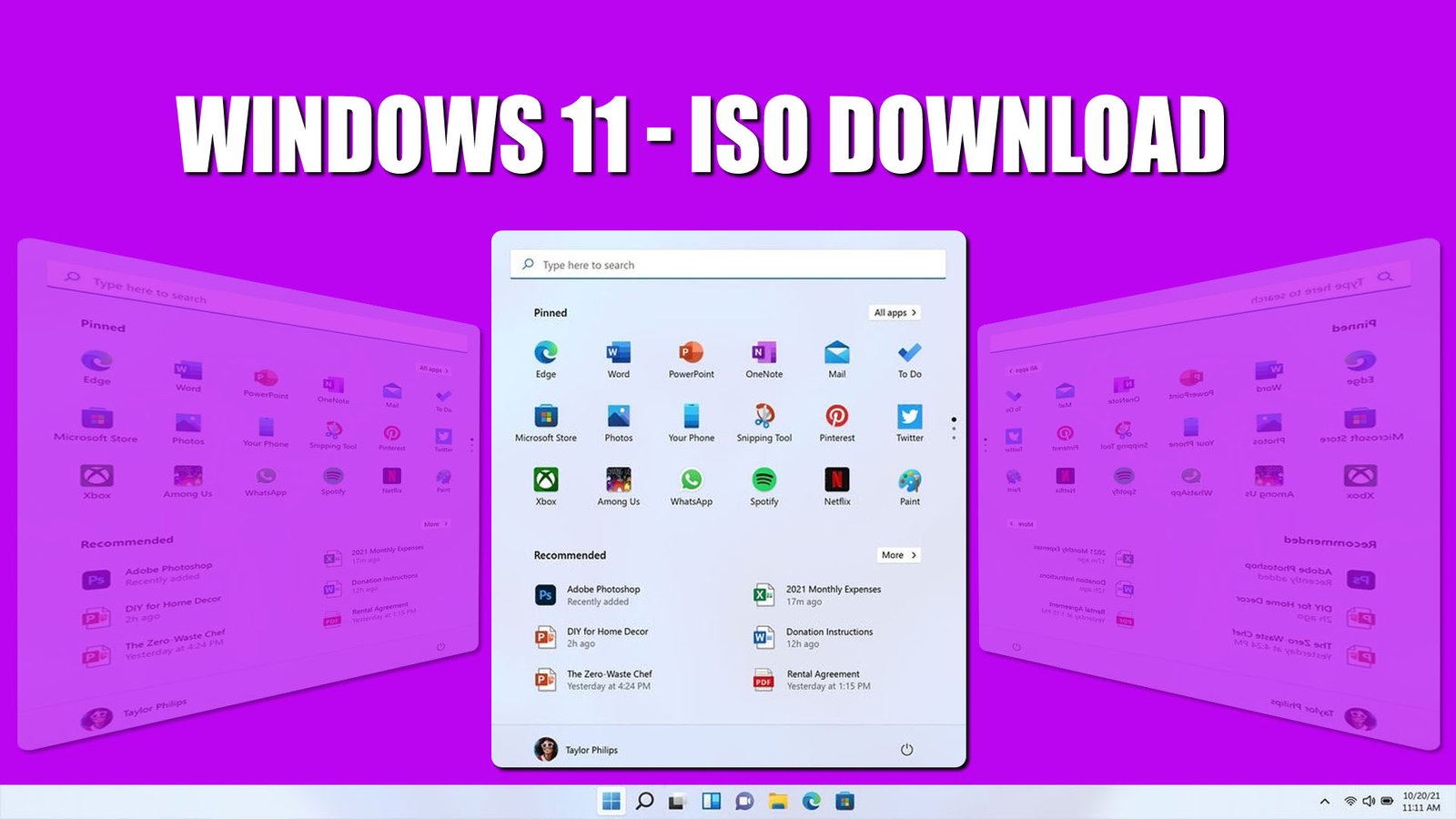
Task: Open Search from the taskbar magnifier icon
Action: click(x=644, y=801)
